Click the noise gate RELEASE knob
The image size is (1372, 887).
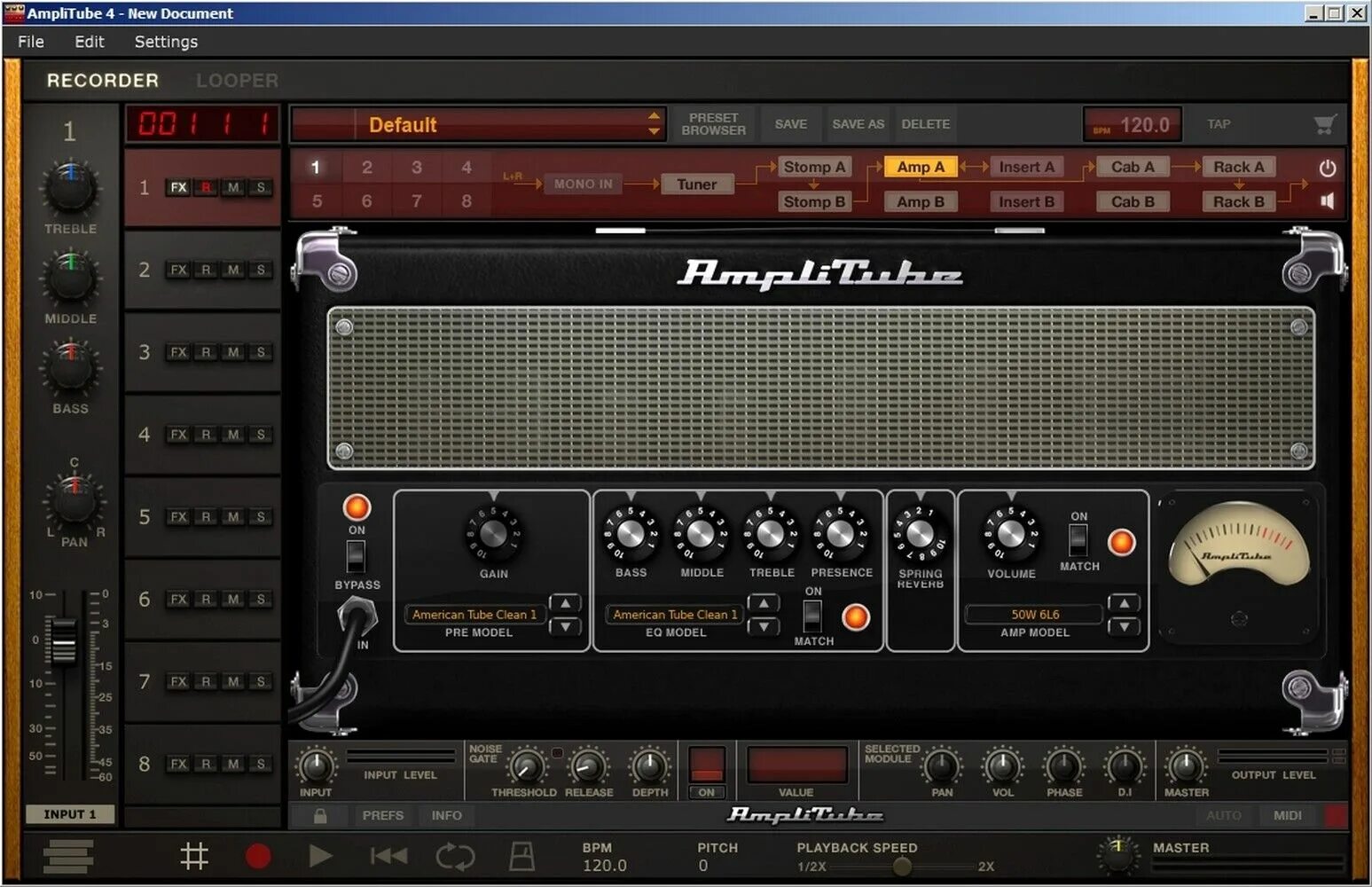click(588, 765)
